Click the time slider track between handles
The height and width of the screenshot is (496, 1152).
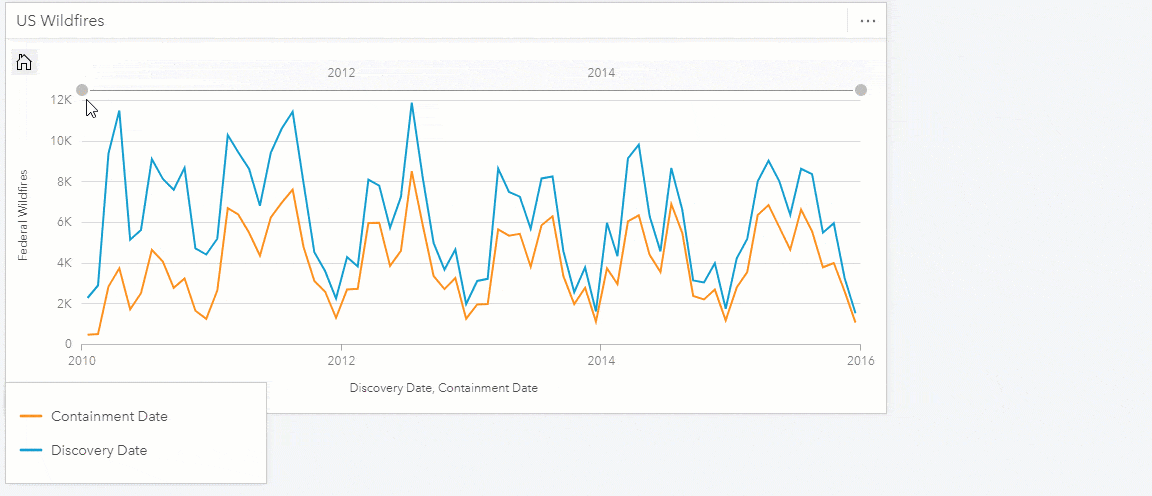point(470,90)
